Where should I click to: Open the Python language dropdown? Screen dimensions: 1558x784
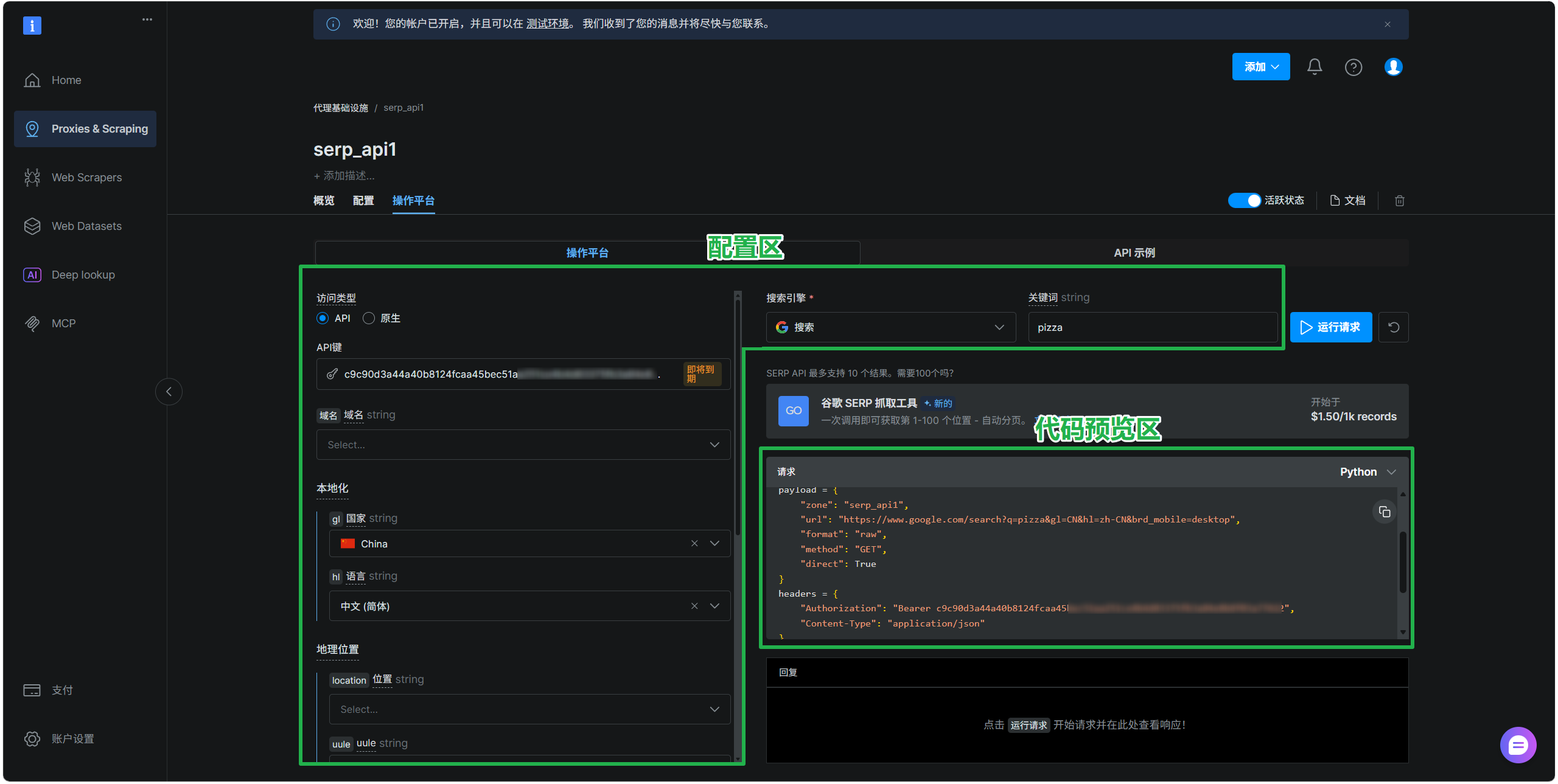1367,472
